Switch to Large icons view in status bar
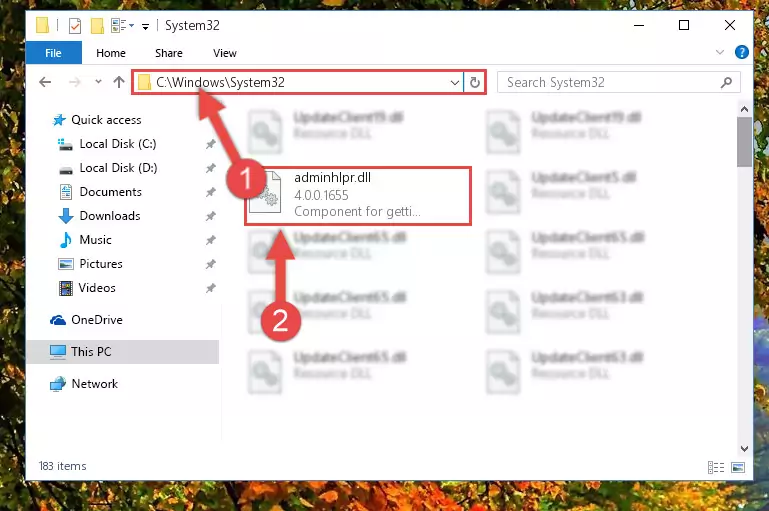 pos(738,467)
